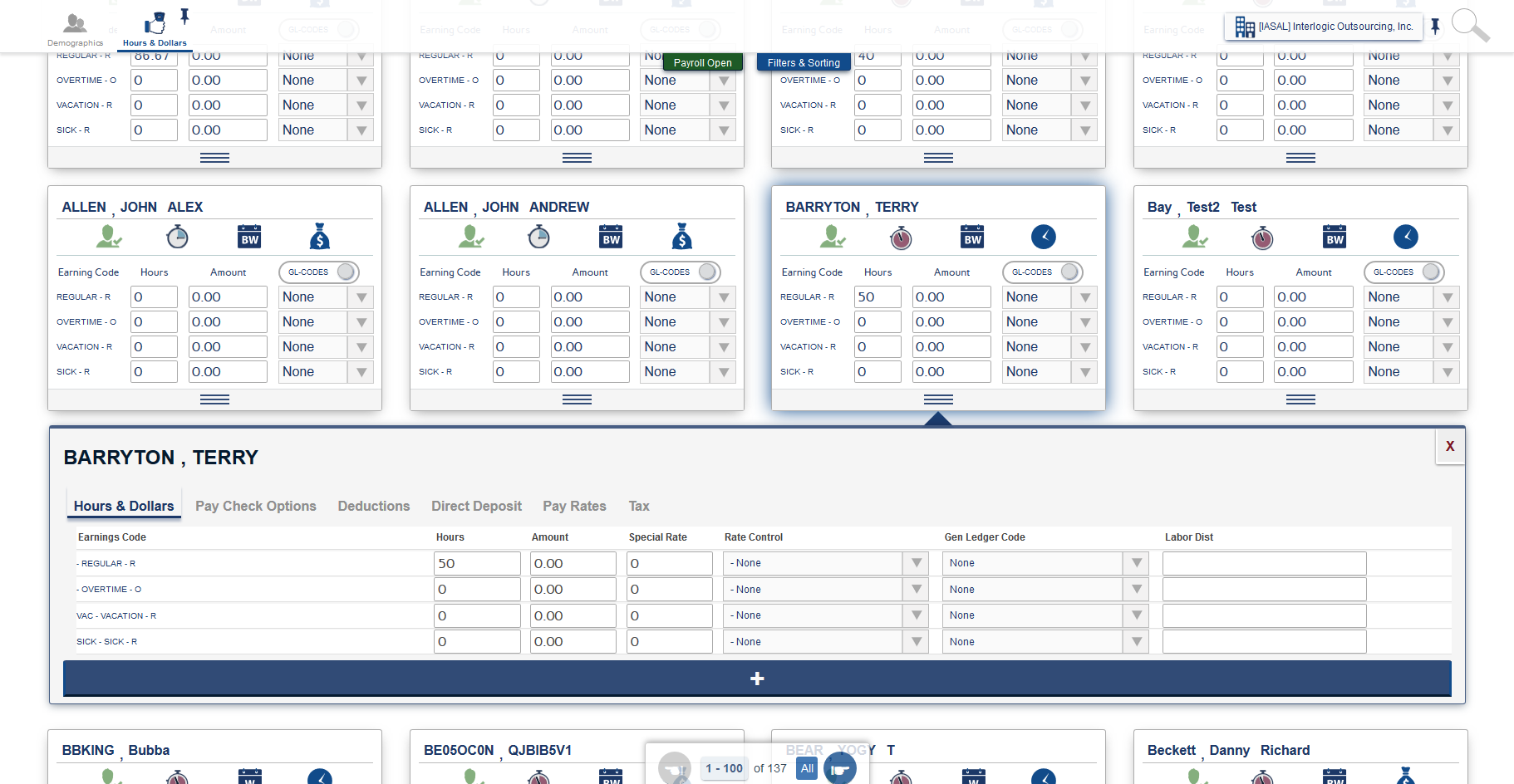Expand Gen Ledger Code dropdown for OVERTIME row
This screenshot has height=784, width=1514.
[x=1136, y=590]
